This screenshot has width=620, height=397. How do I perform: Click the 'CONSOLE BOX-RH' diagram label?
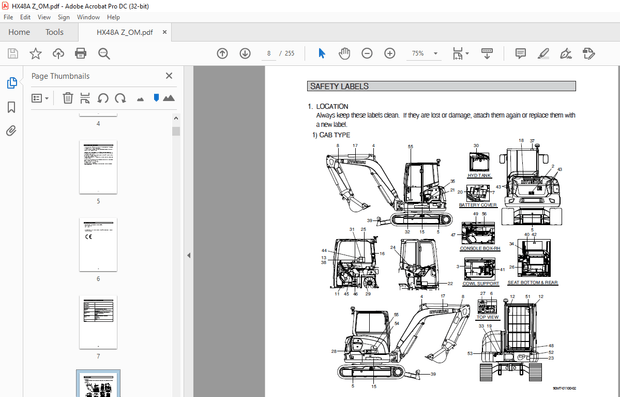coord(480,248)
